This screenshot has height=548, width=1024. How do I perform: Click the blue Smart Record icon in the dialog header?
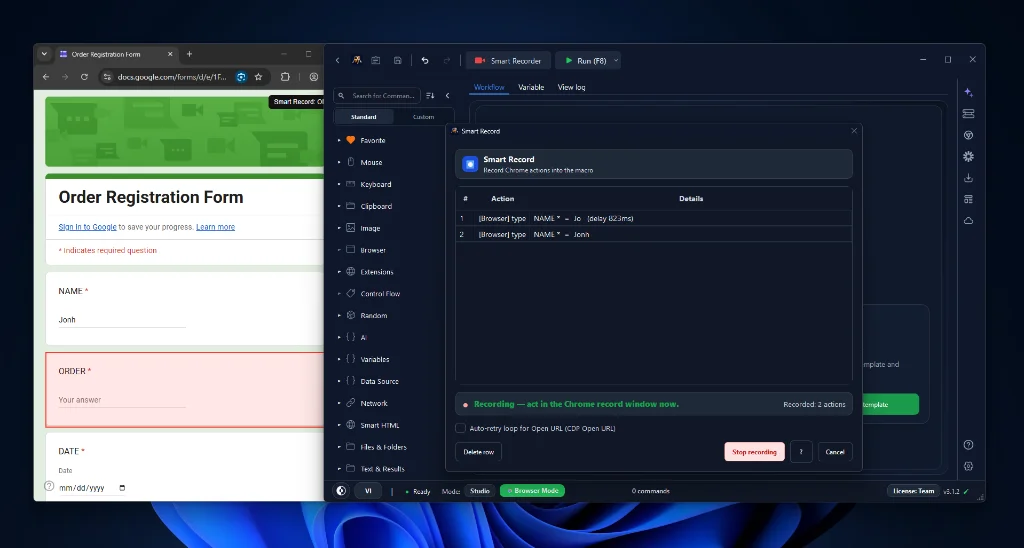[x=470, y=164]
